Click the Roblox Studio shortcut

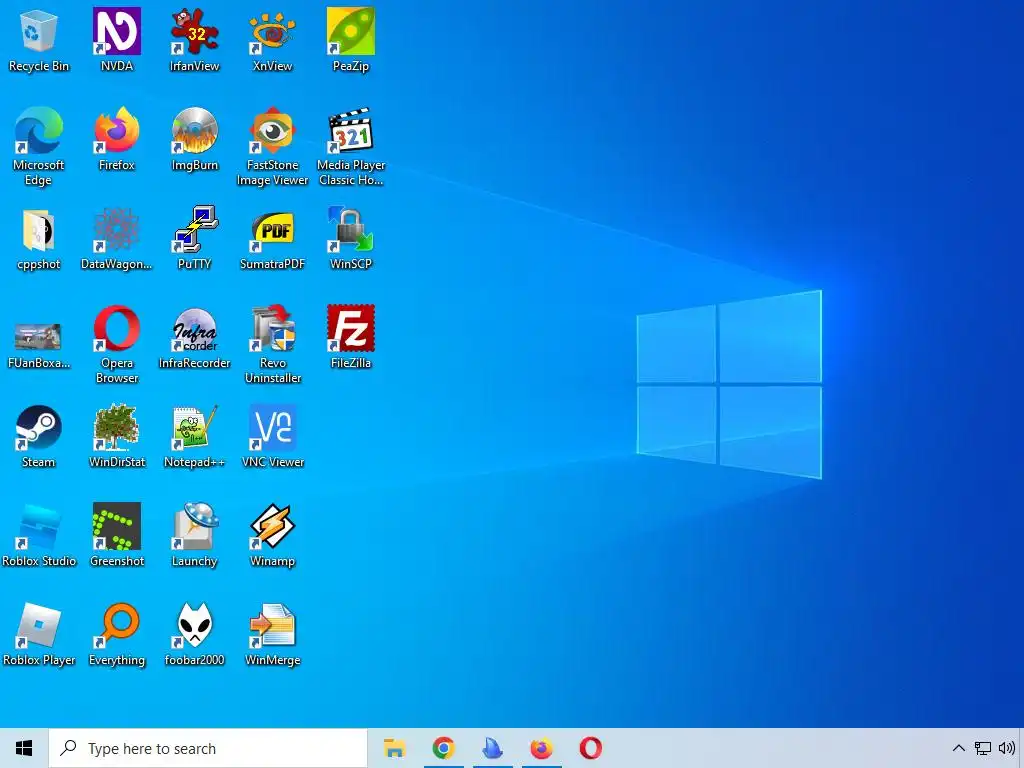pyautogui.click(x=39, y=536)
